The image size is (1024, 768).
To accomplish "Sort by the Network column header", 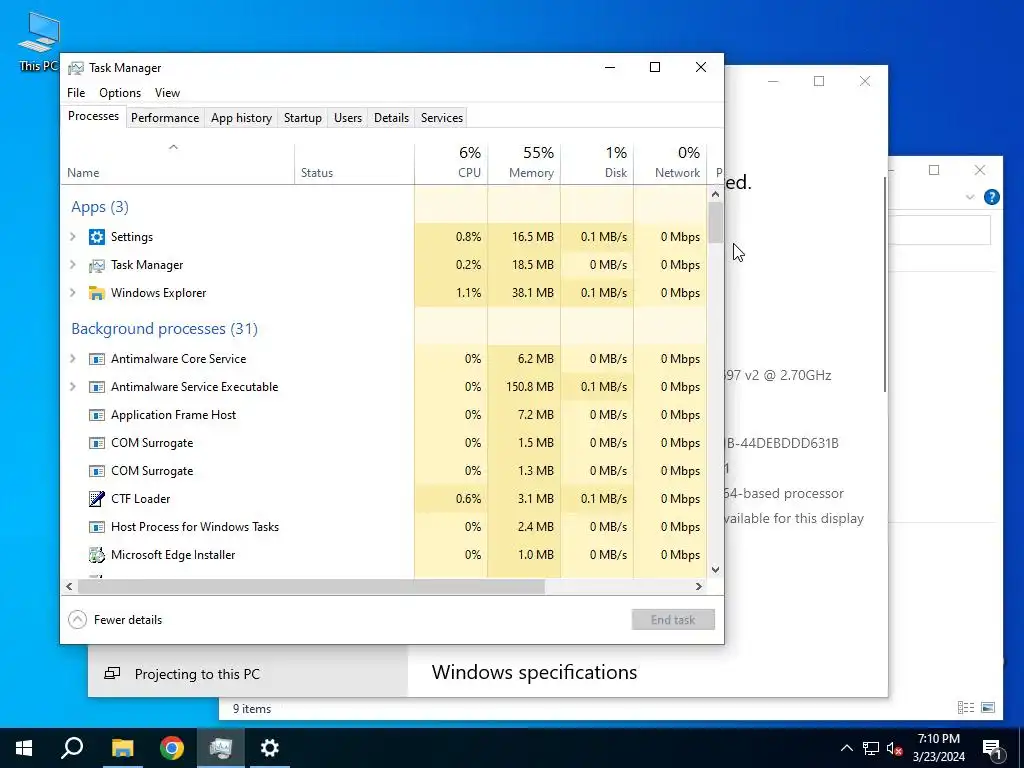I will click(x=670, y=163).
